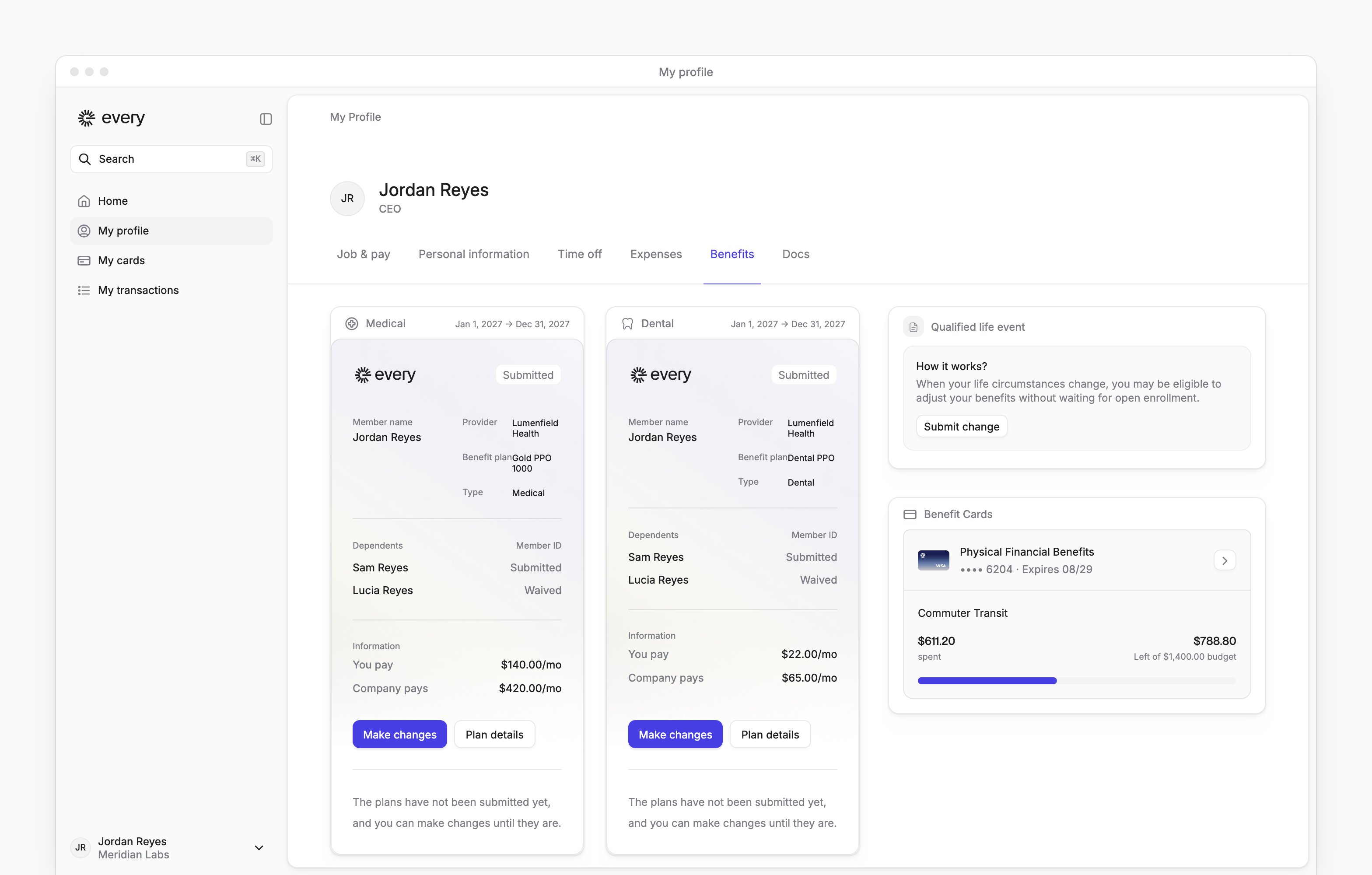1372x875 pixels.
Task: Click the Commuter Transit budget progress bar
Action: 1076,681
